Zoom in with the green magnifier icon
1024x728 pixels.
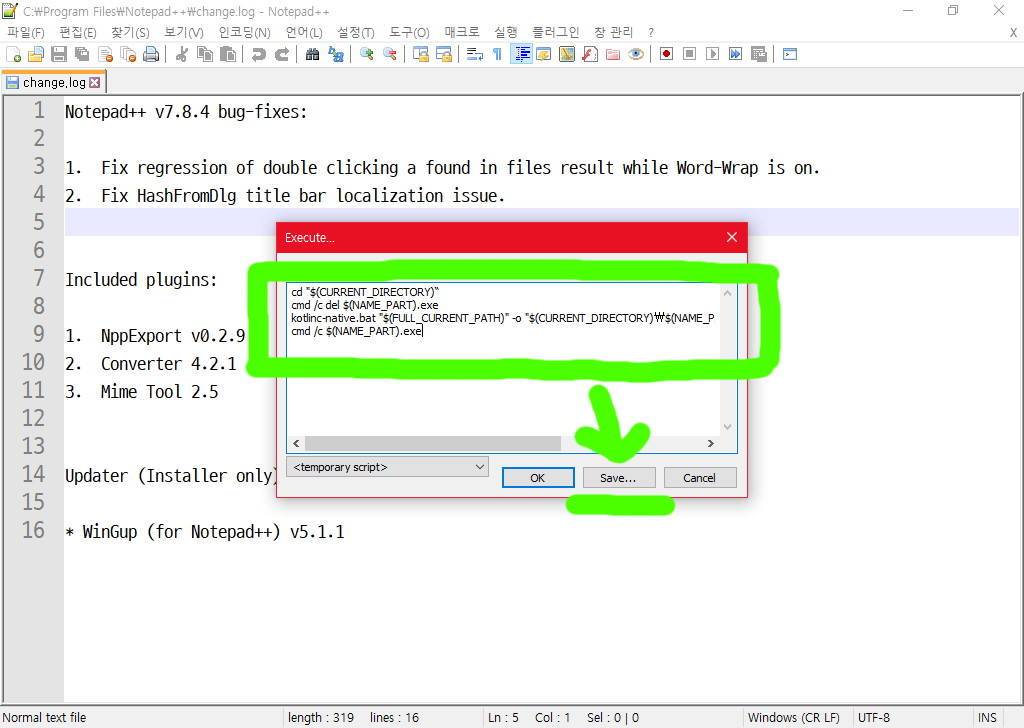(x=366, y=54)
